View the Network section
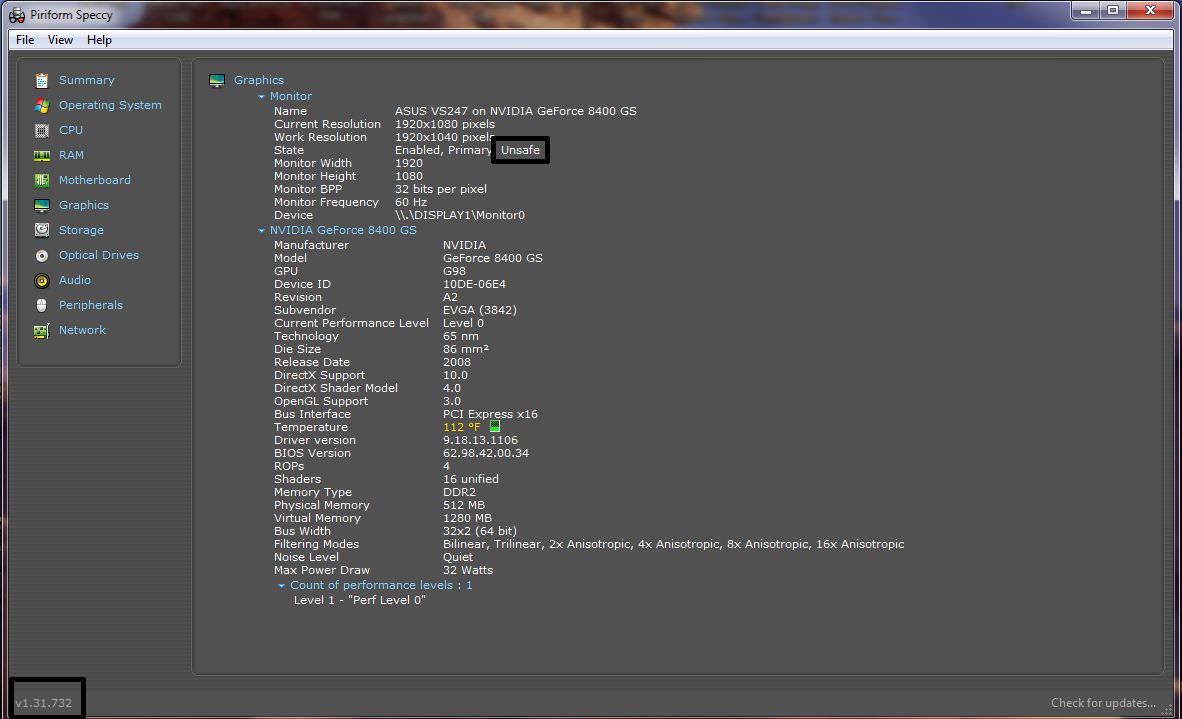 pyautogui.click(x=82, y=329)
